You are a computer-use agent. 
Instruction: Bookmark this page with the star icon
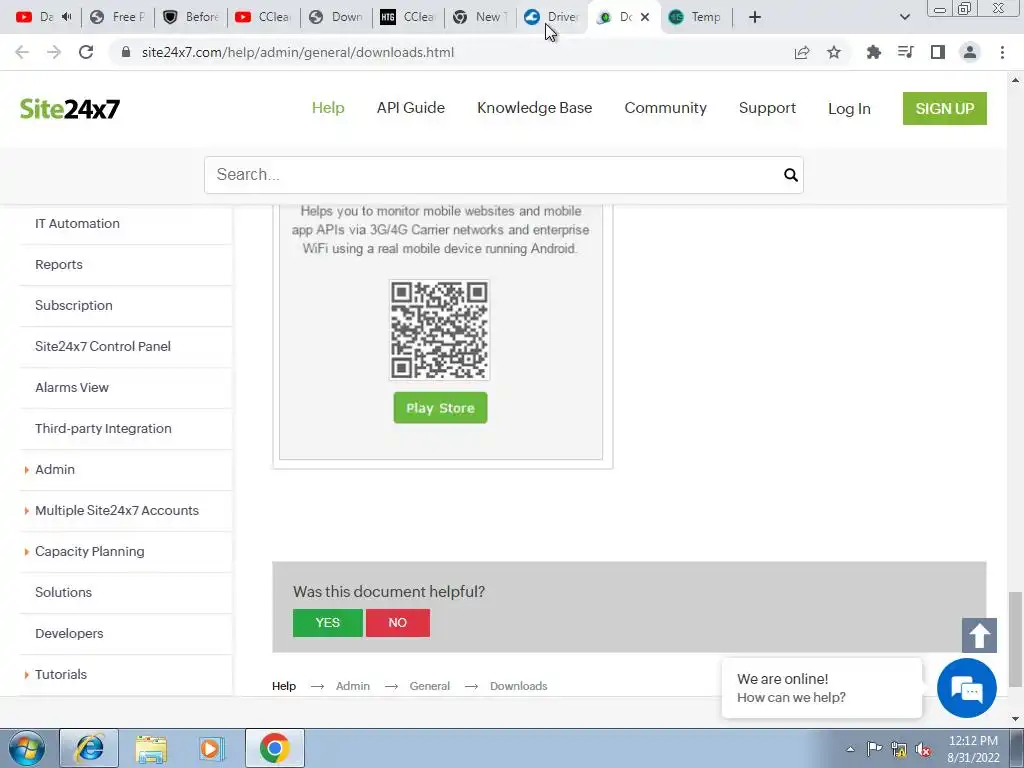point(834,52)
